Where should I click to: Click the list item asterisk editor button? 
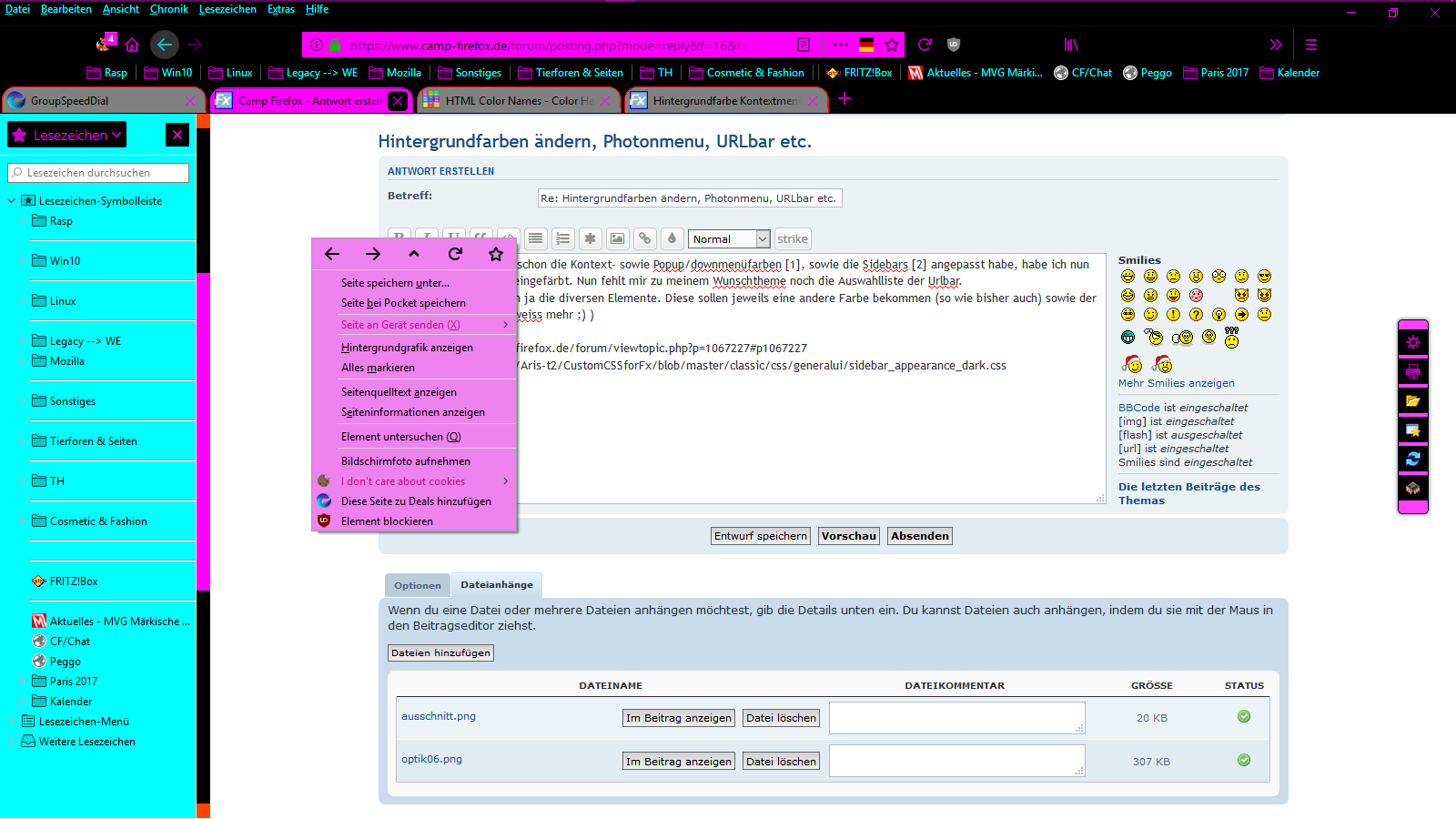point(591,238)
